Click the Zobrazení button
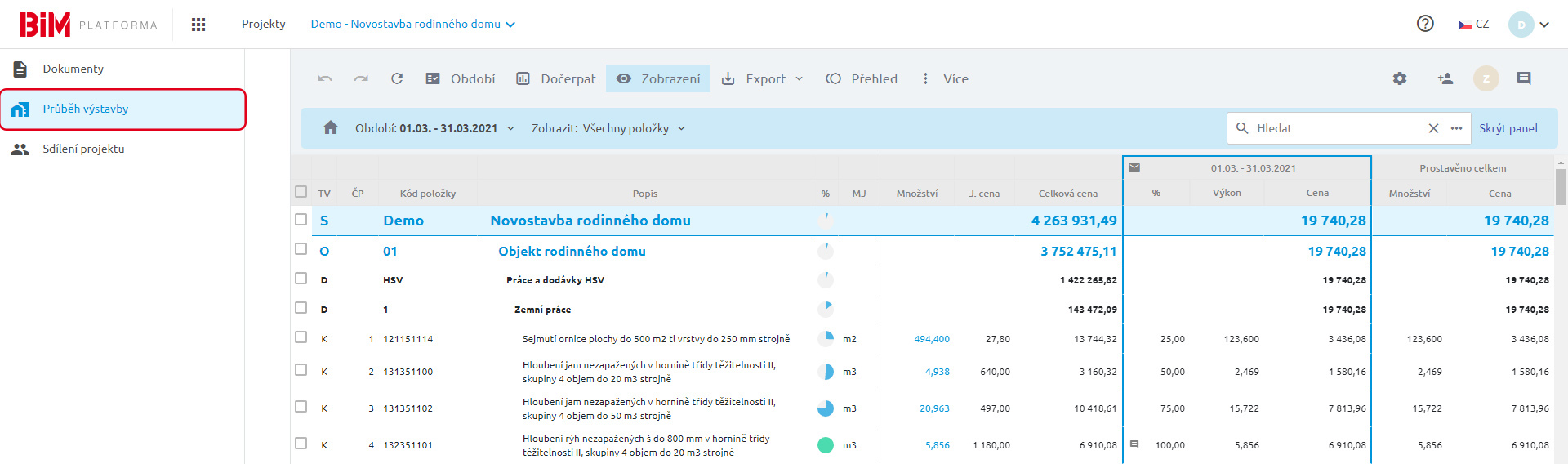Viewport: 1568px width, 464px height. [x=658, y=79]
